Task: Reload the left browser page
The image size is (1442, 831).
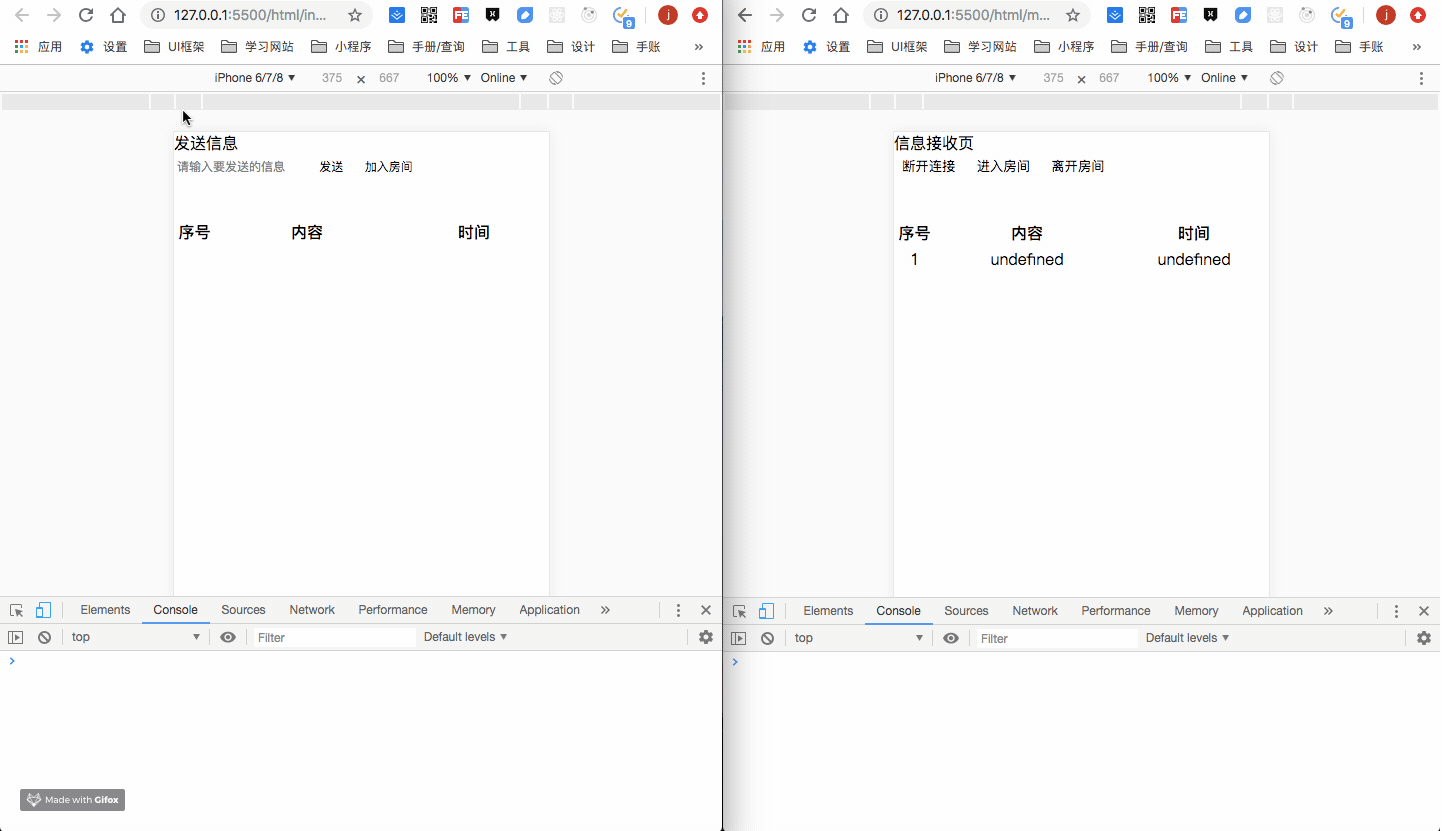Action: (x=85, y=15)
